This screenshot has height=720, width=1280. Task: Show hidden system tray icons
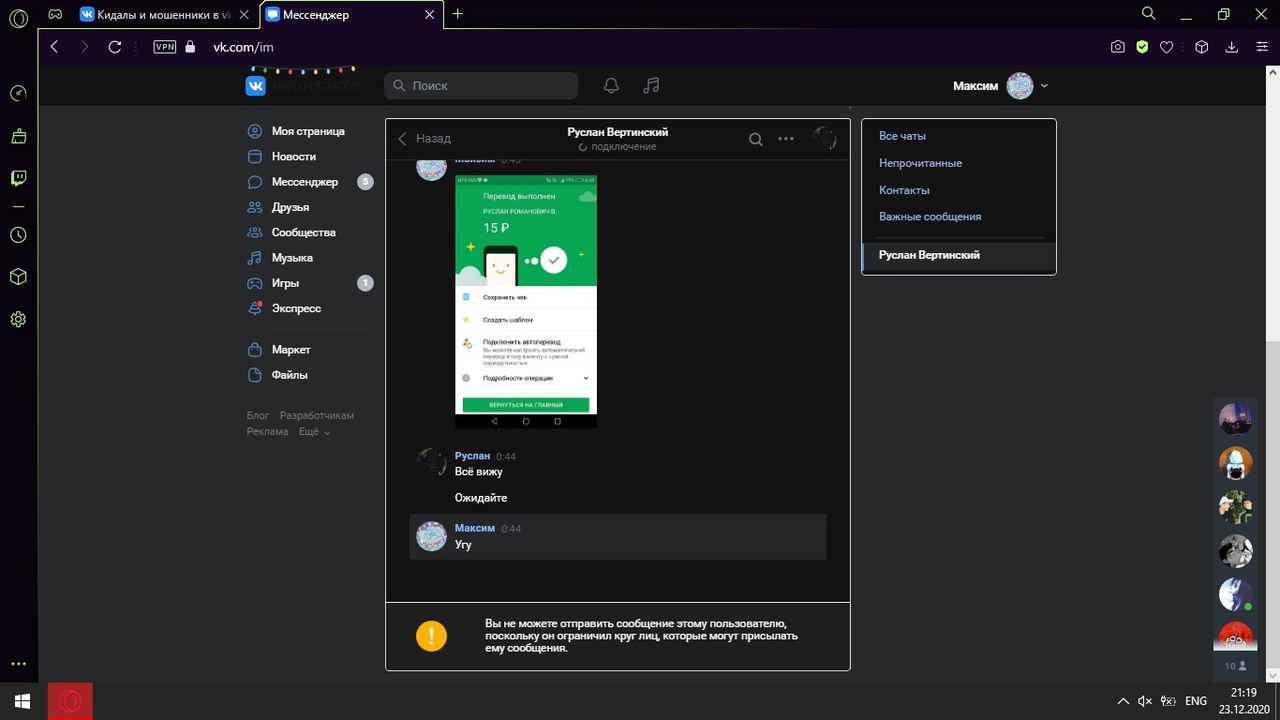click(1123, 701)
